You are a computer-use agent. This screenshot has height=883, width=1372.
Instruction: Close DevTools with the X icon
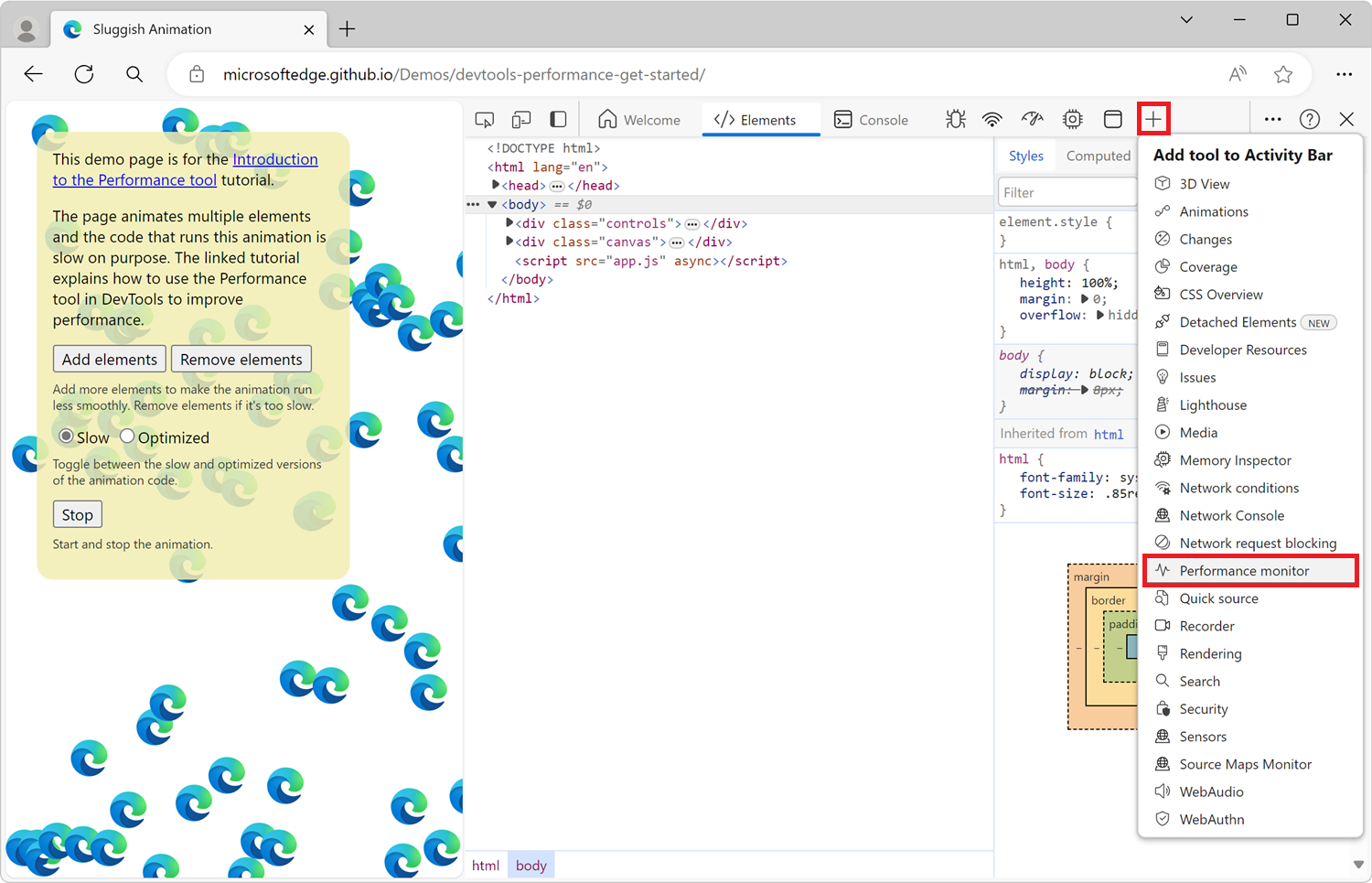(x=1346, y=119)
